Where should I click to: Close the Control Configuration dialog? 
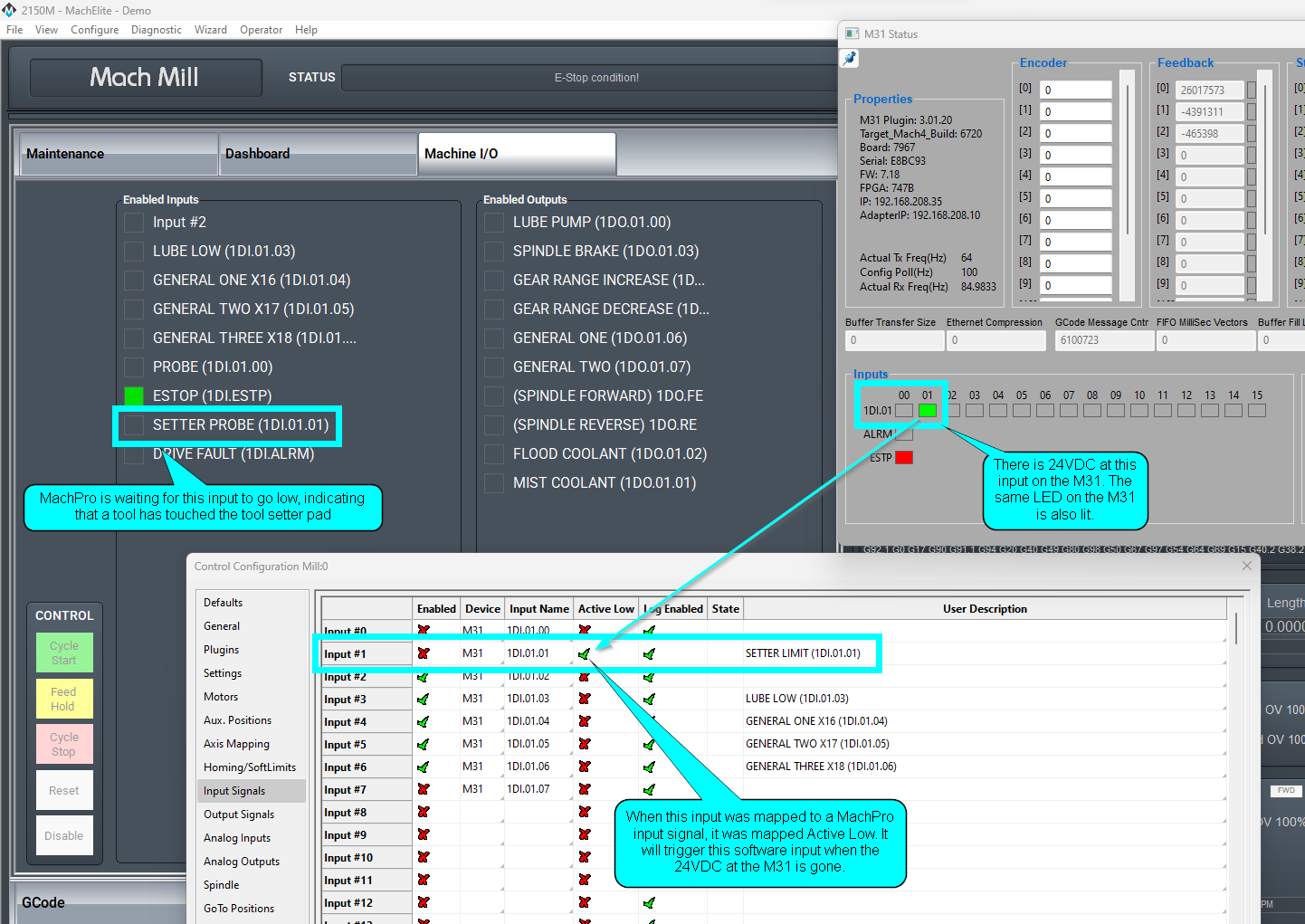coord(1247,566)
